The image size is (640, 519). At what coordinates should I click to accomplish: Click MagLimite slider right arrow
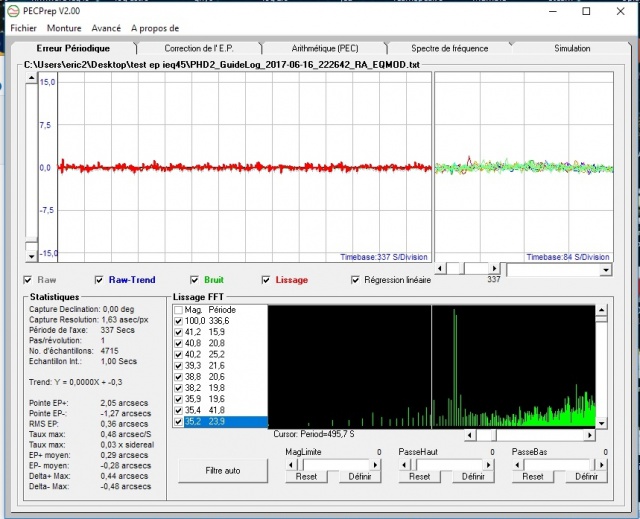coord(375,464)
